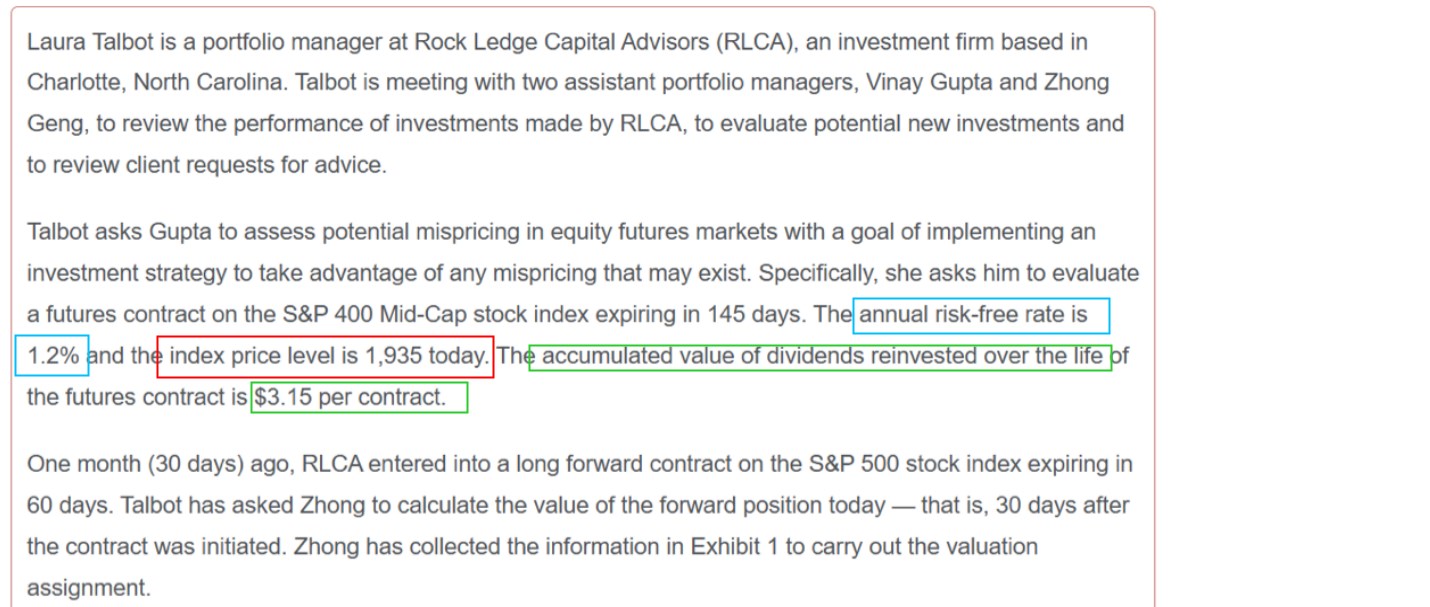Click red-boxed 'index price level is 1,935 today'

click(x=326, y=356)
